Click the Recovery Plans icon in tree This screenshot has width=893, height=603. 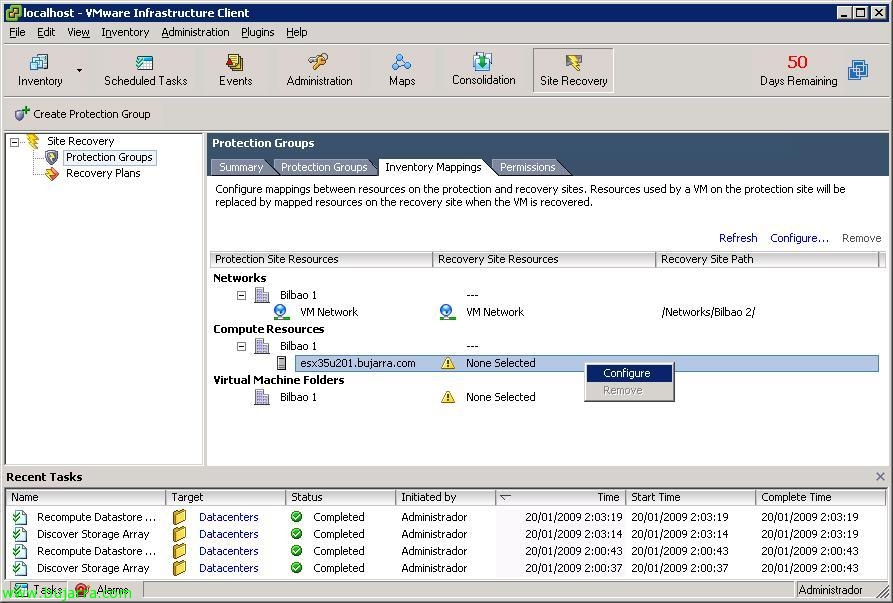point(52,173)
